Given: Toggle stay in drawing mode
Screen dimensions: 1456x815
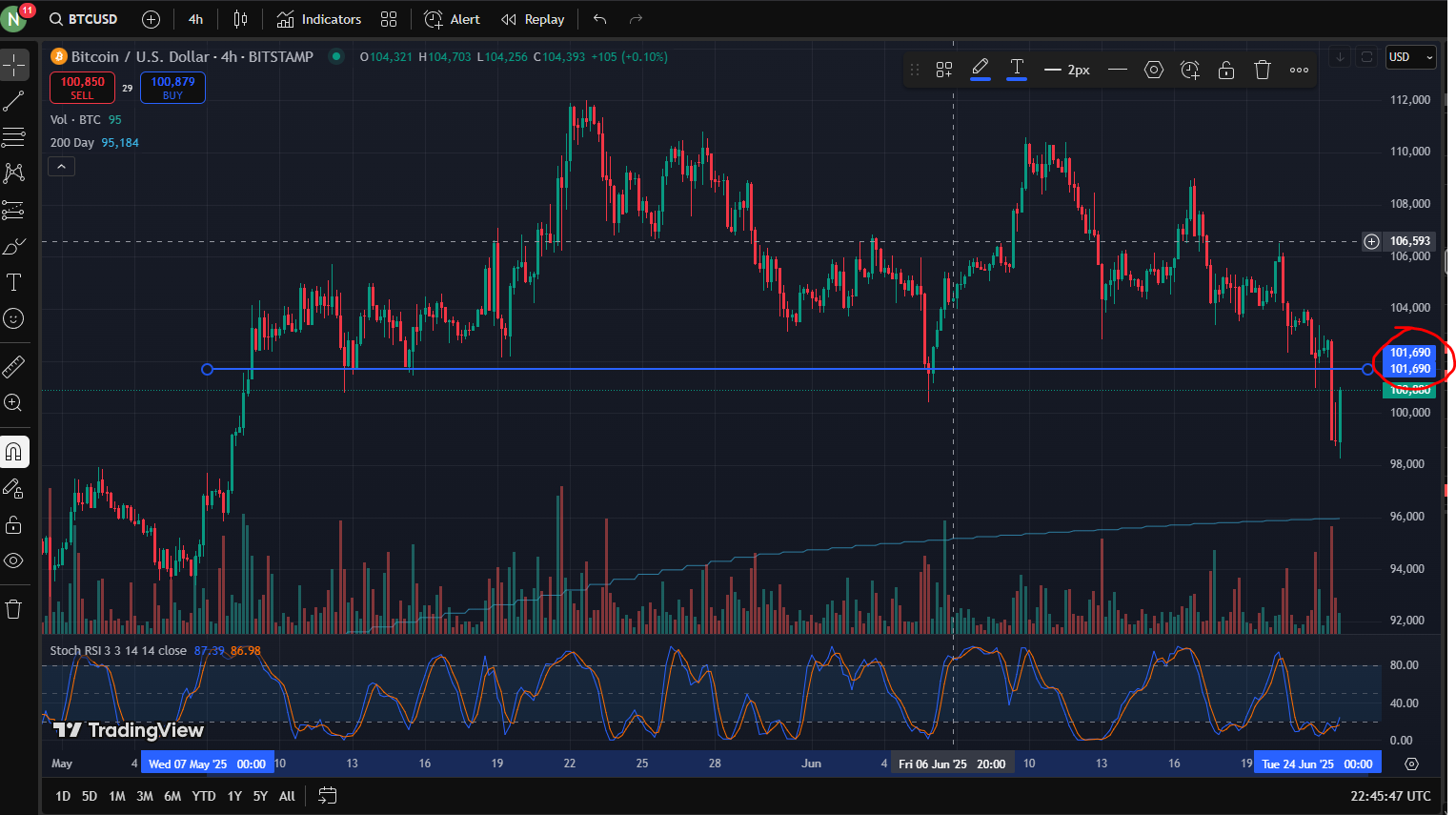Looking at the screenshot, I should tap(14, 488).
